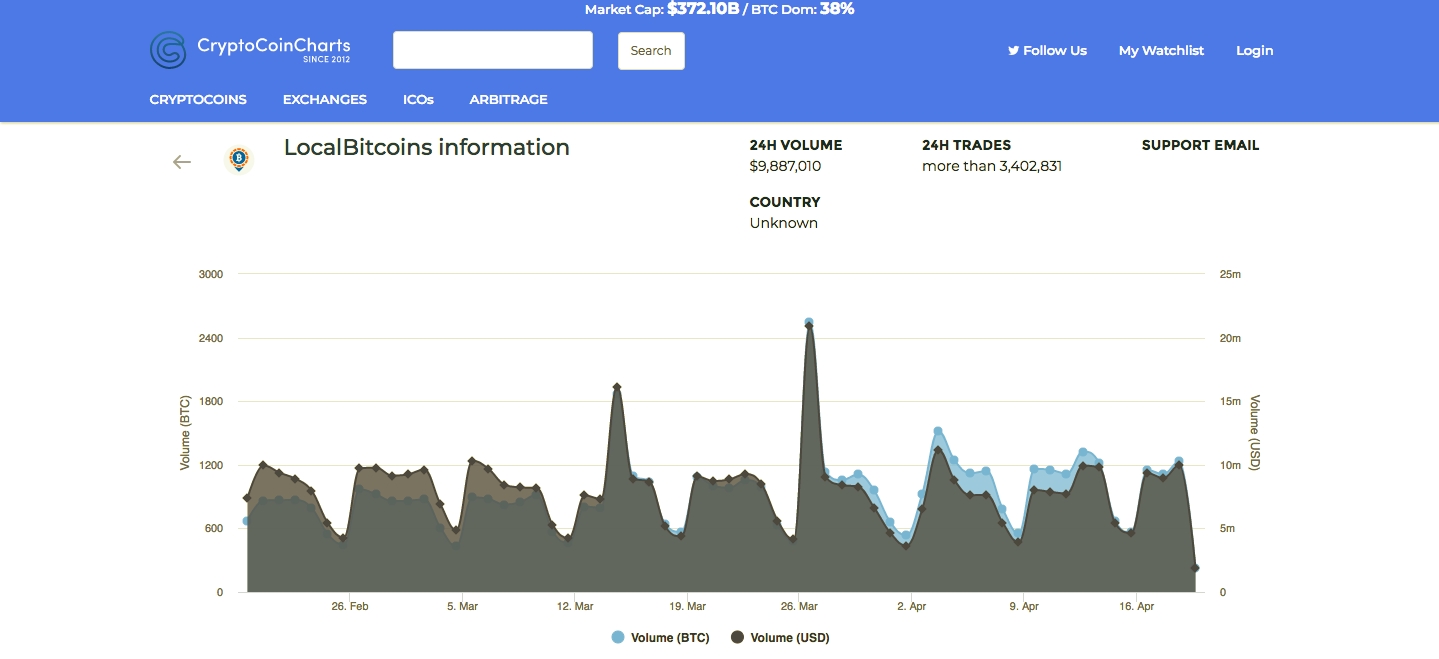This screenshot has width=1439, height=659.
Task: Click the 1200 left axis label
Action: [211, 465]
